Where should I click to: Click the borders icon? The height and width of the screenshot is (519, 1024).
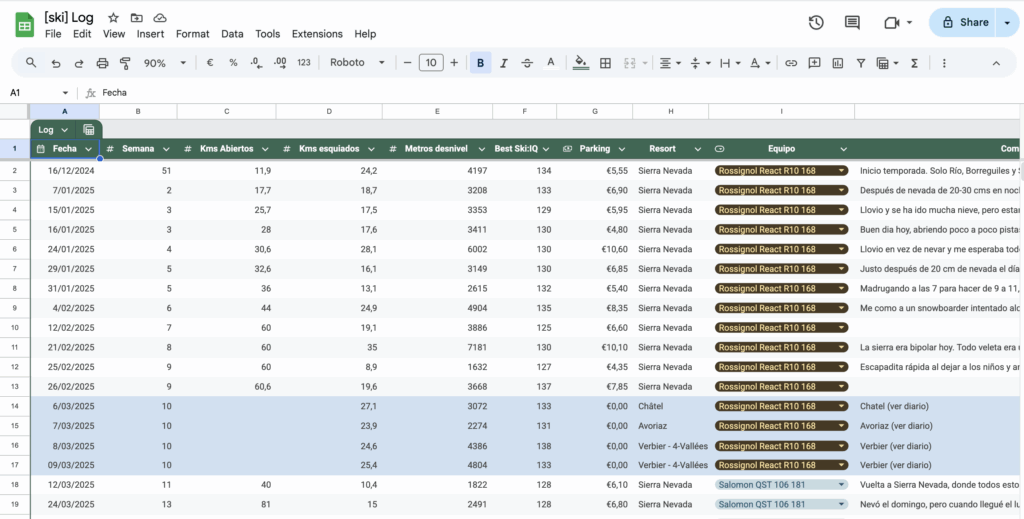point(605,63)
